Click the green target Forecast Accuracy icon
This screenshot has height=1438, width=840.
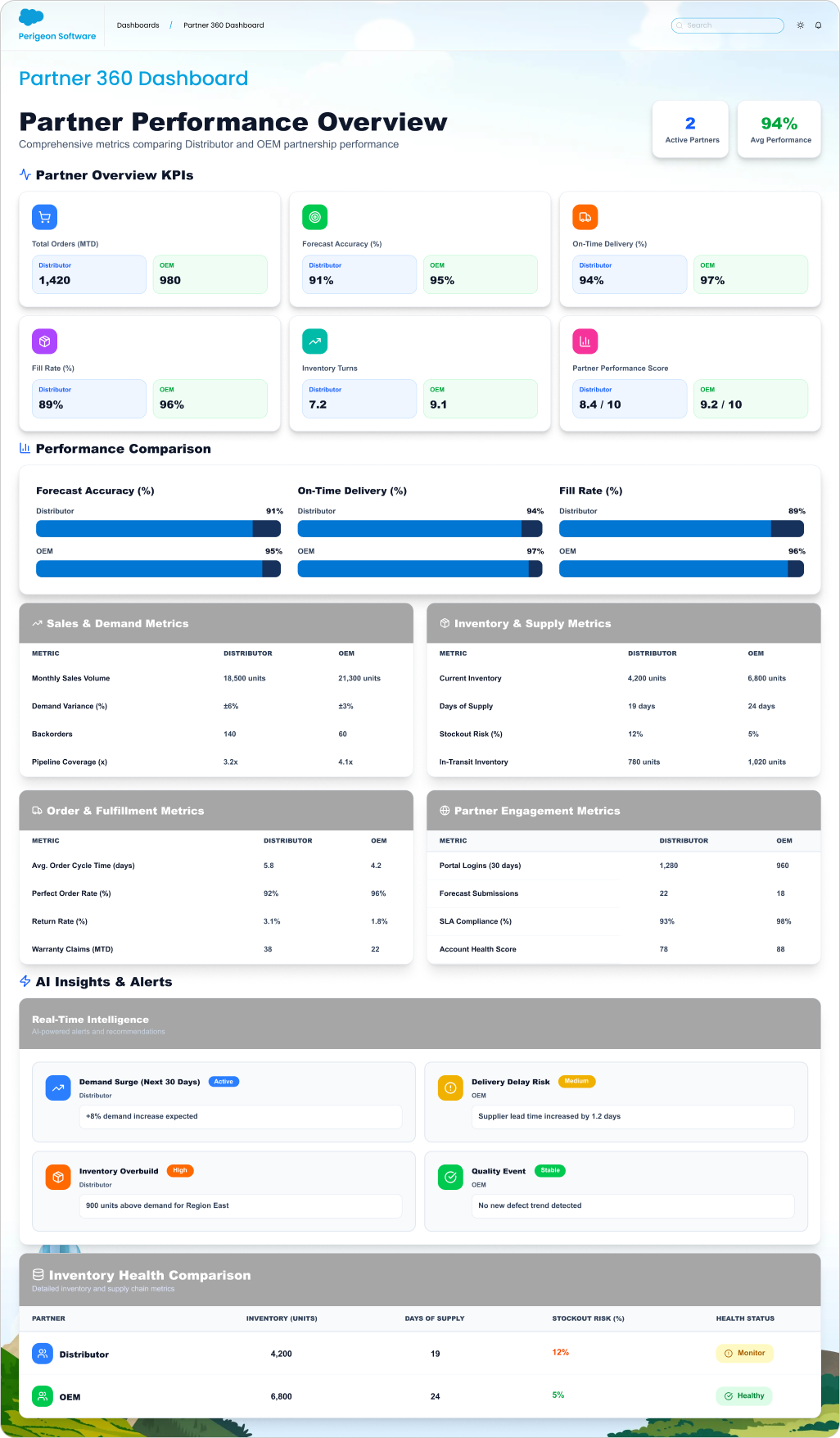click(x=314, y=217)
